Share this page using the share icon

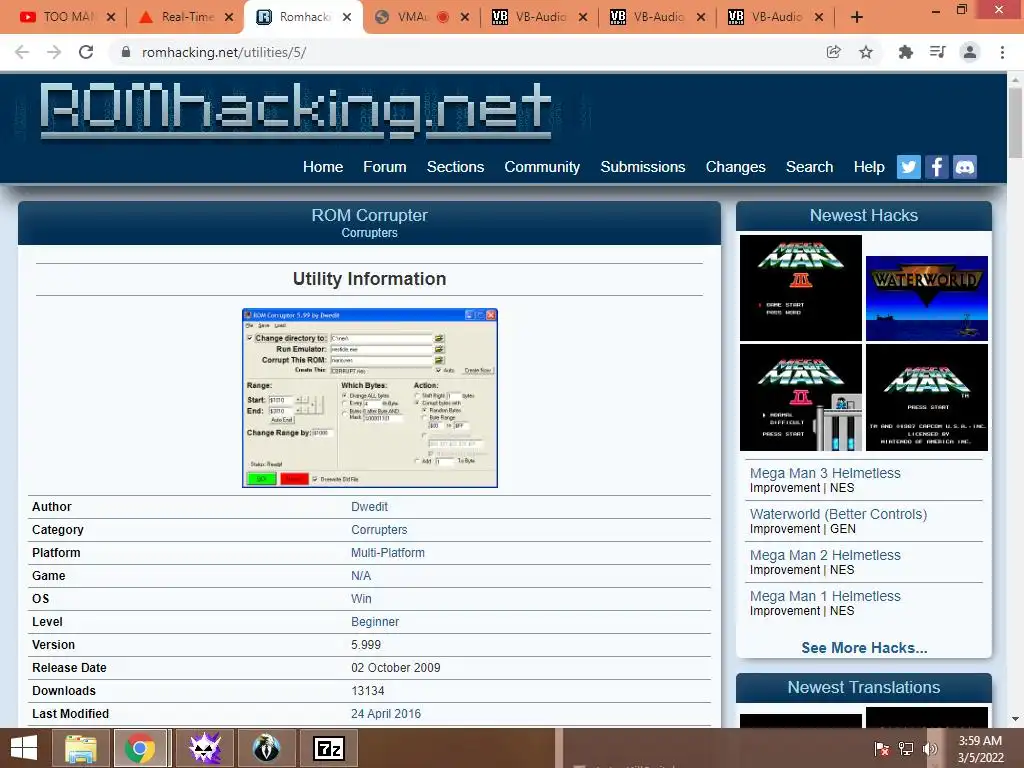click(833, 52)
